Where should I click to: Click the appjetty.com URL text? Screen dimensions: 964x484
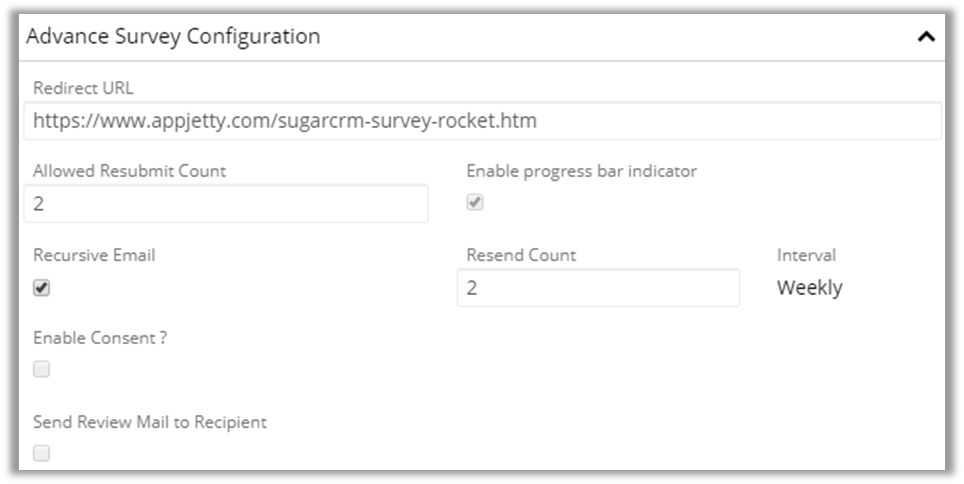pyautogui.click(x=284, y=121)
